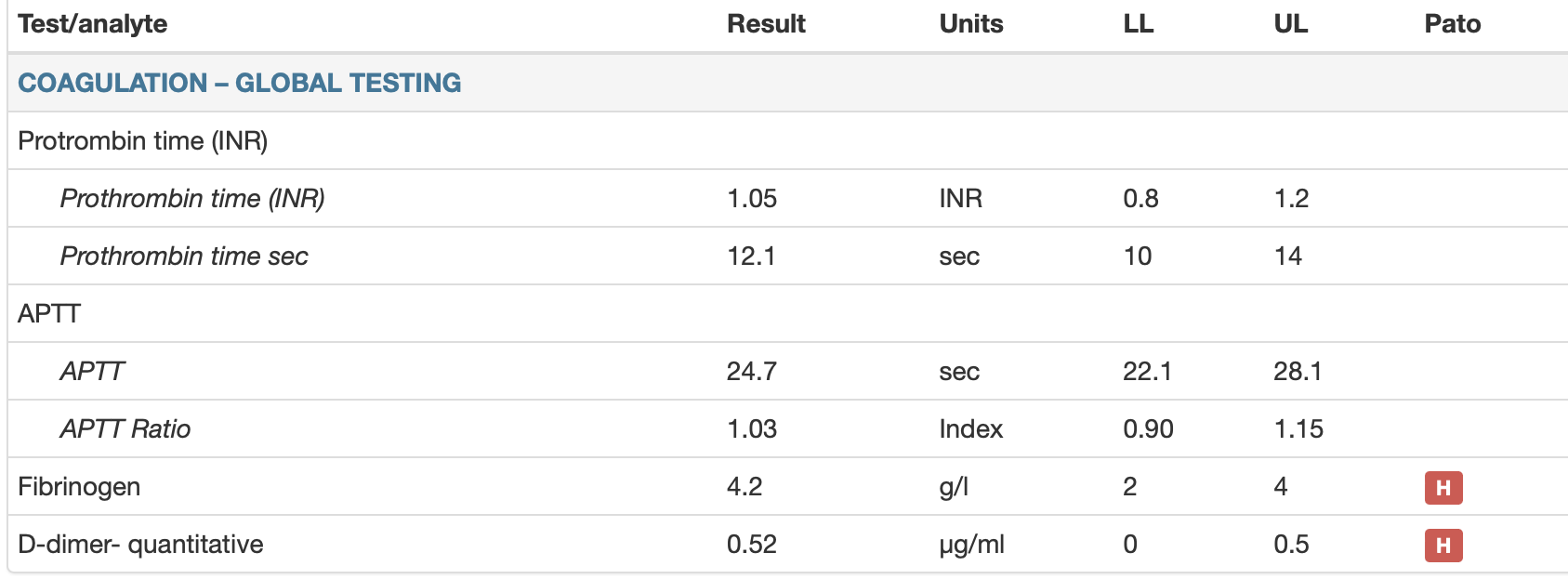
Task: Click the D-dimer- quantitative test name
Action: pos(140,544)
